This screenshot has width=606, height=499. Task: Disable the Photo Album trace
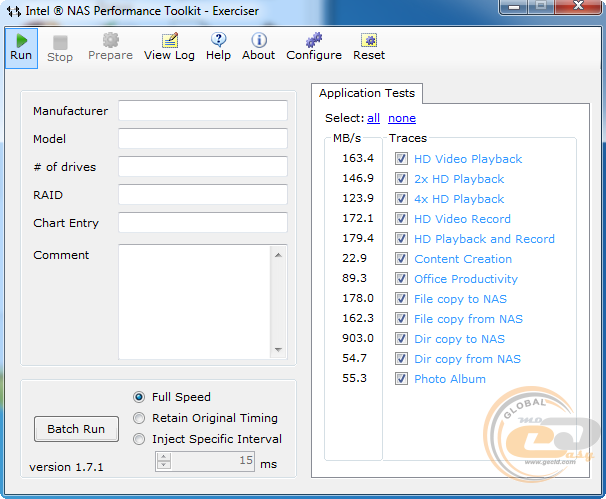click(x=401, y=379)
